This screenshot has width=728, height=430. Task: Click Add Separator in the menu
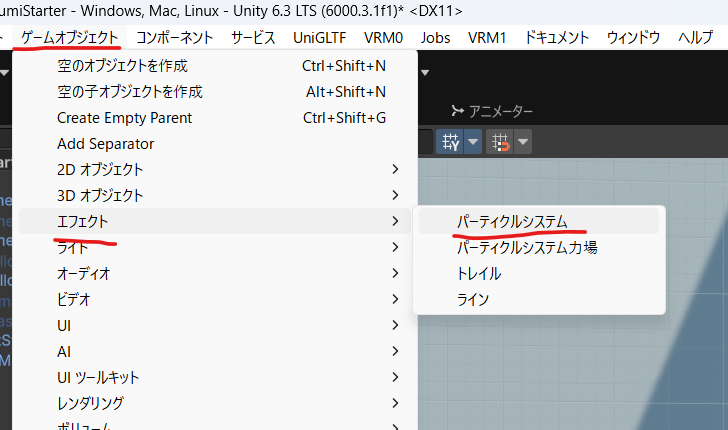[106, 144]
